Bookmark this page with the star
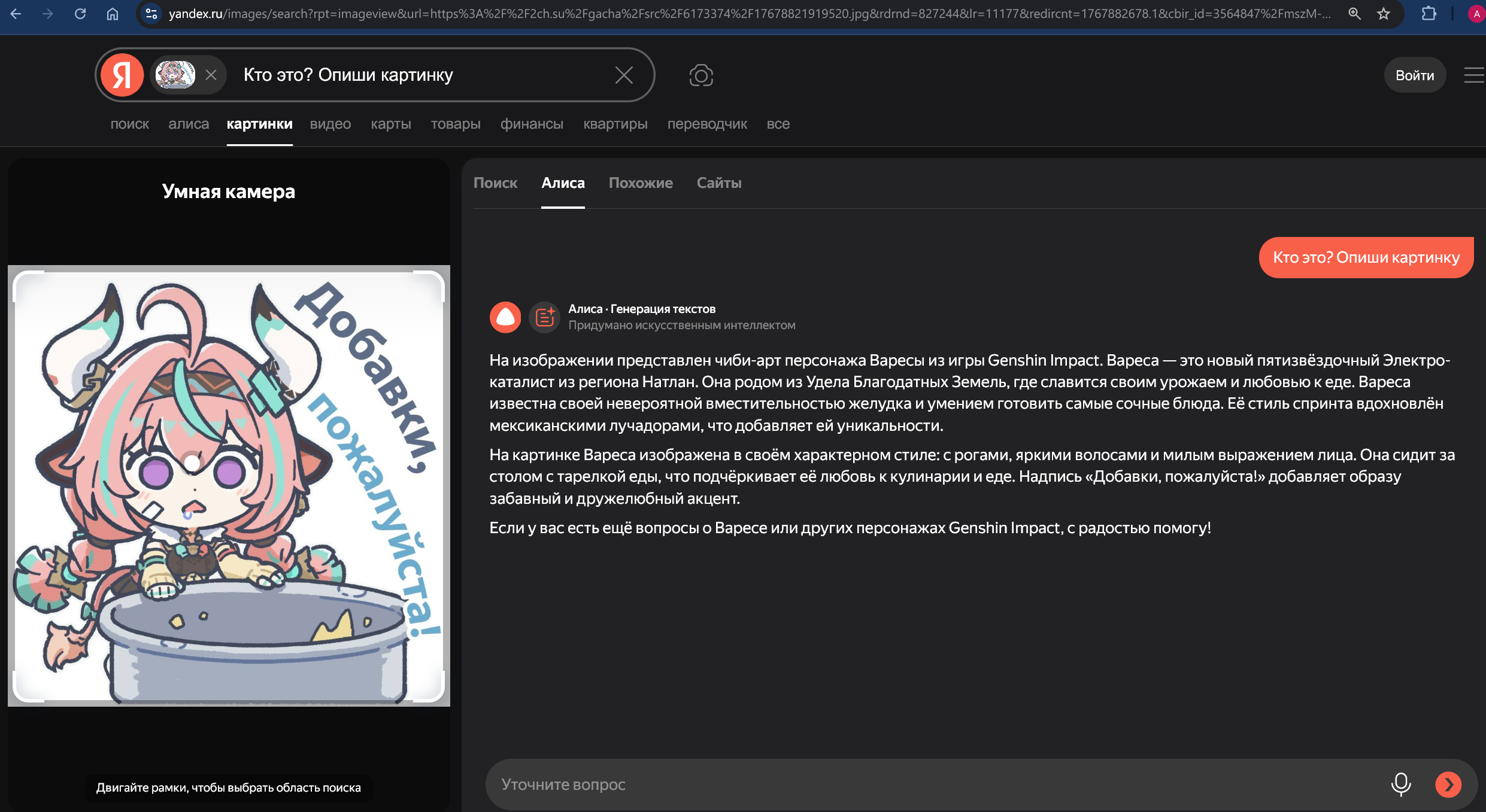Image resolution: width=1486 pixels, height=812 pixels. 1383,14
